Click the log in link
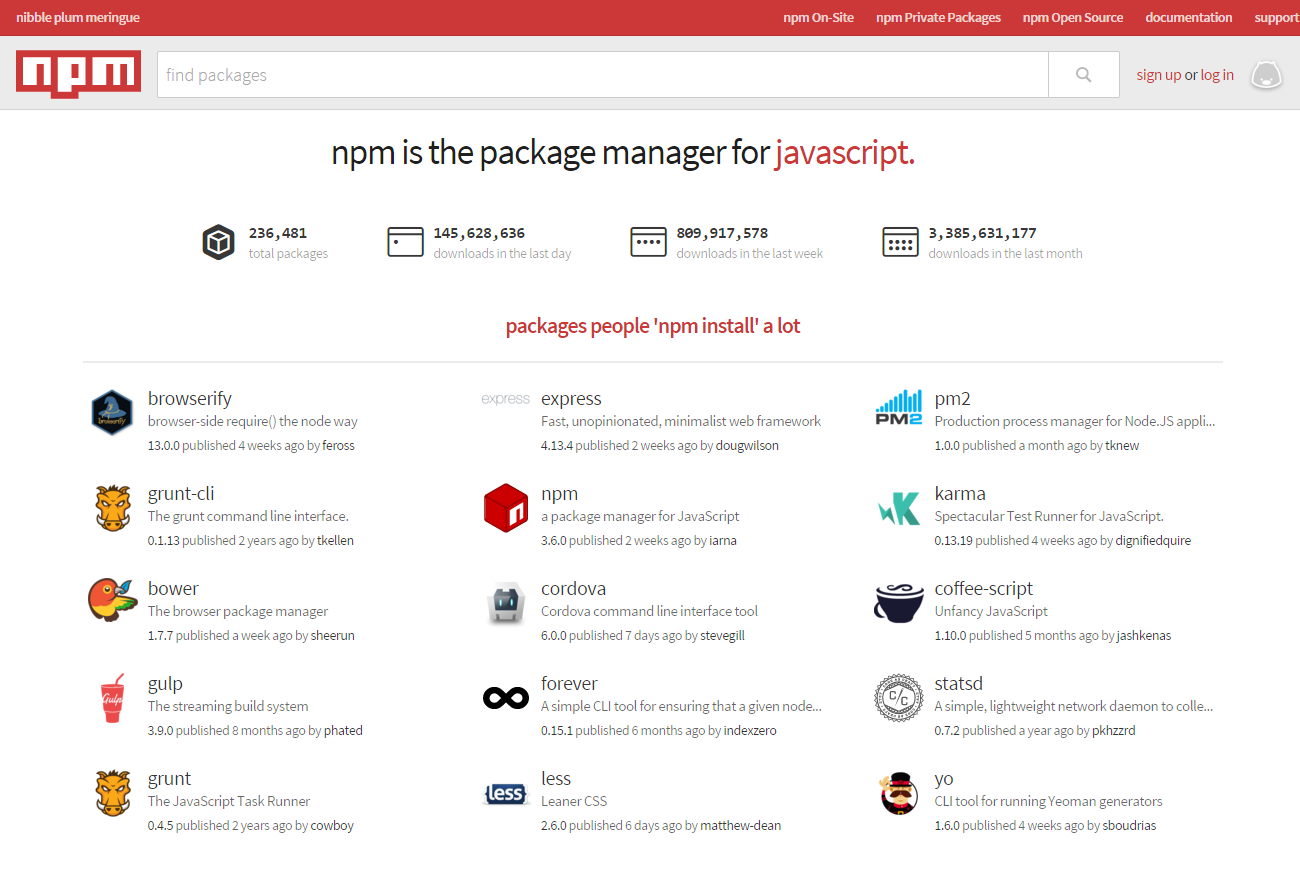The height and width of the screenshot is (869, 1300). tap(1217, 75)
